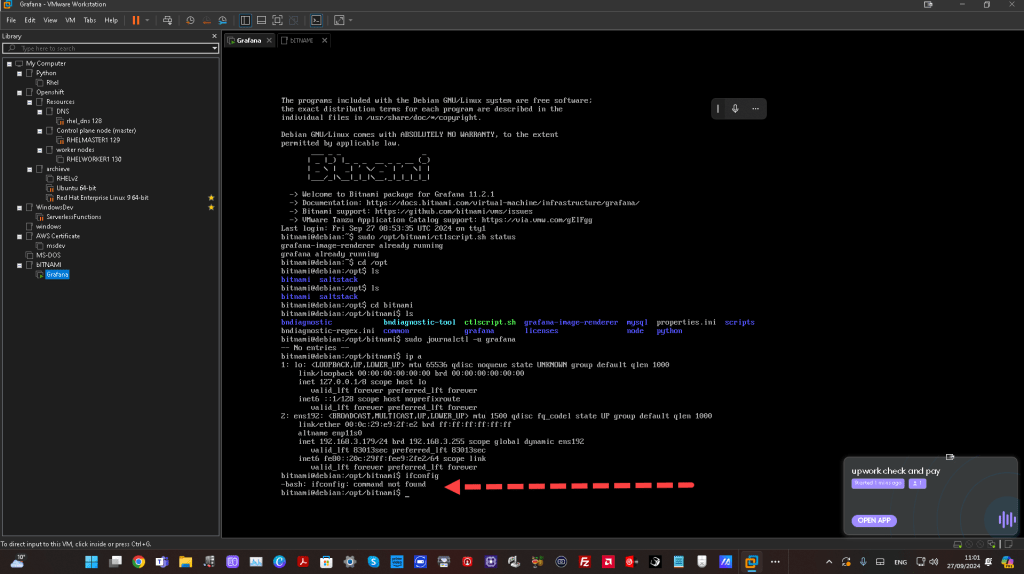Collapse the My Computer tree node

(x=9, y=64)
